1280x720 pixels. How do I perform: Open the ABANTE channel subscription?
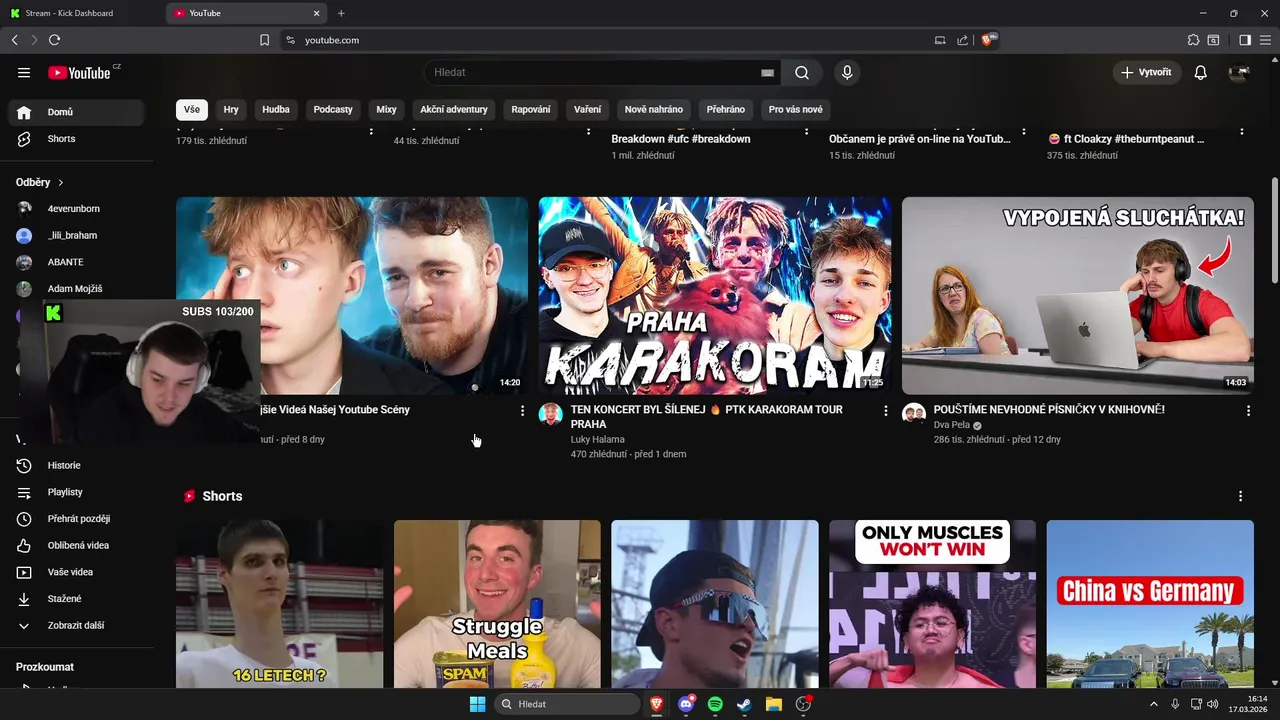point(76,262)
